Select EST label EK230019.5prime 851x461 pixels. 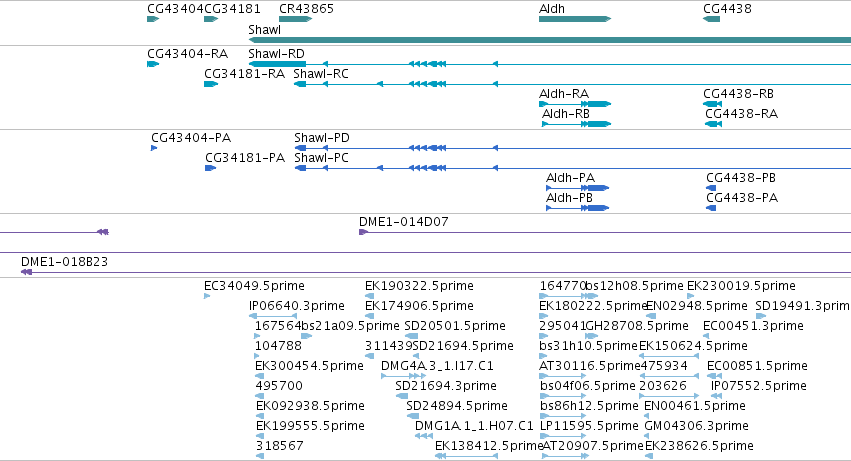click(741, 286)
